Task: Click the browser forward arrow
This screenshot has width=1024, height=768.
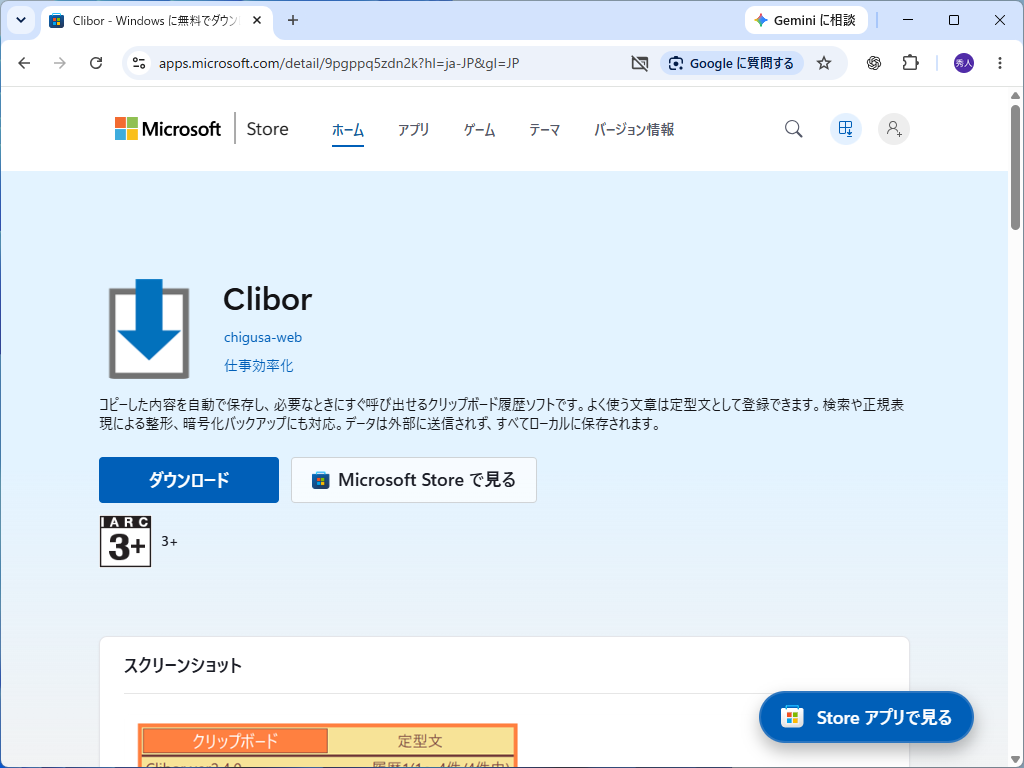Action: pos(59,63)
